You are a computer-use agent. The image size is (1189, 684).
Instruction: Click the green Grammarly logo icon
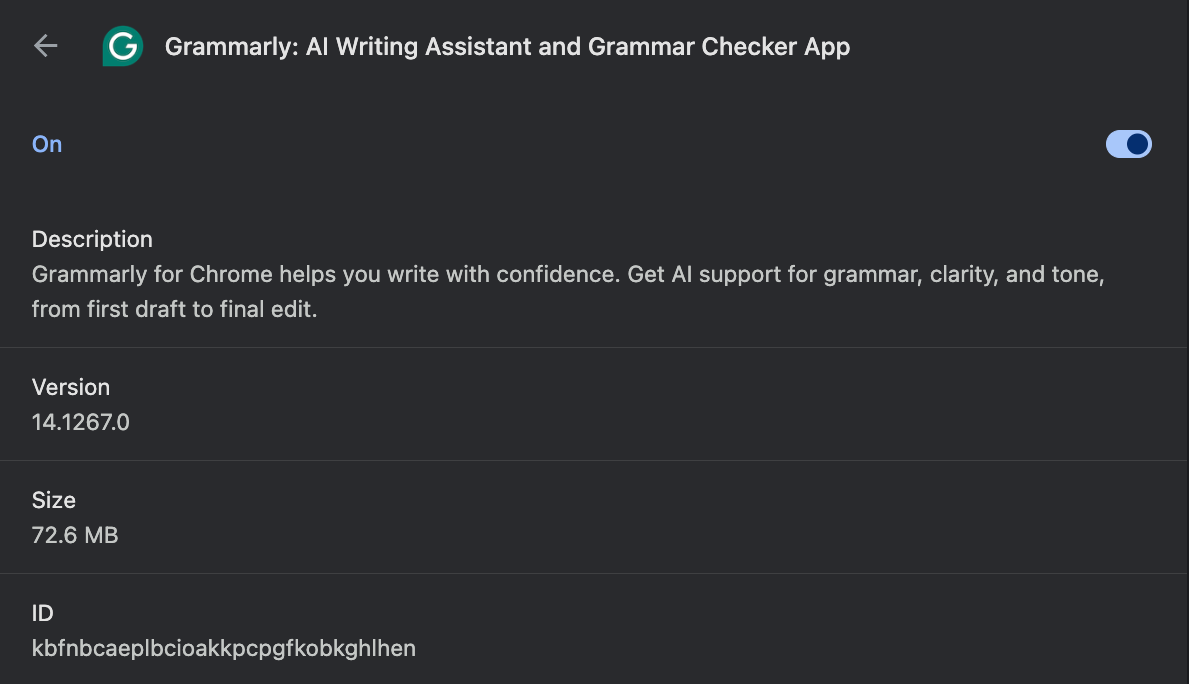point(123,47)
